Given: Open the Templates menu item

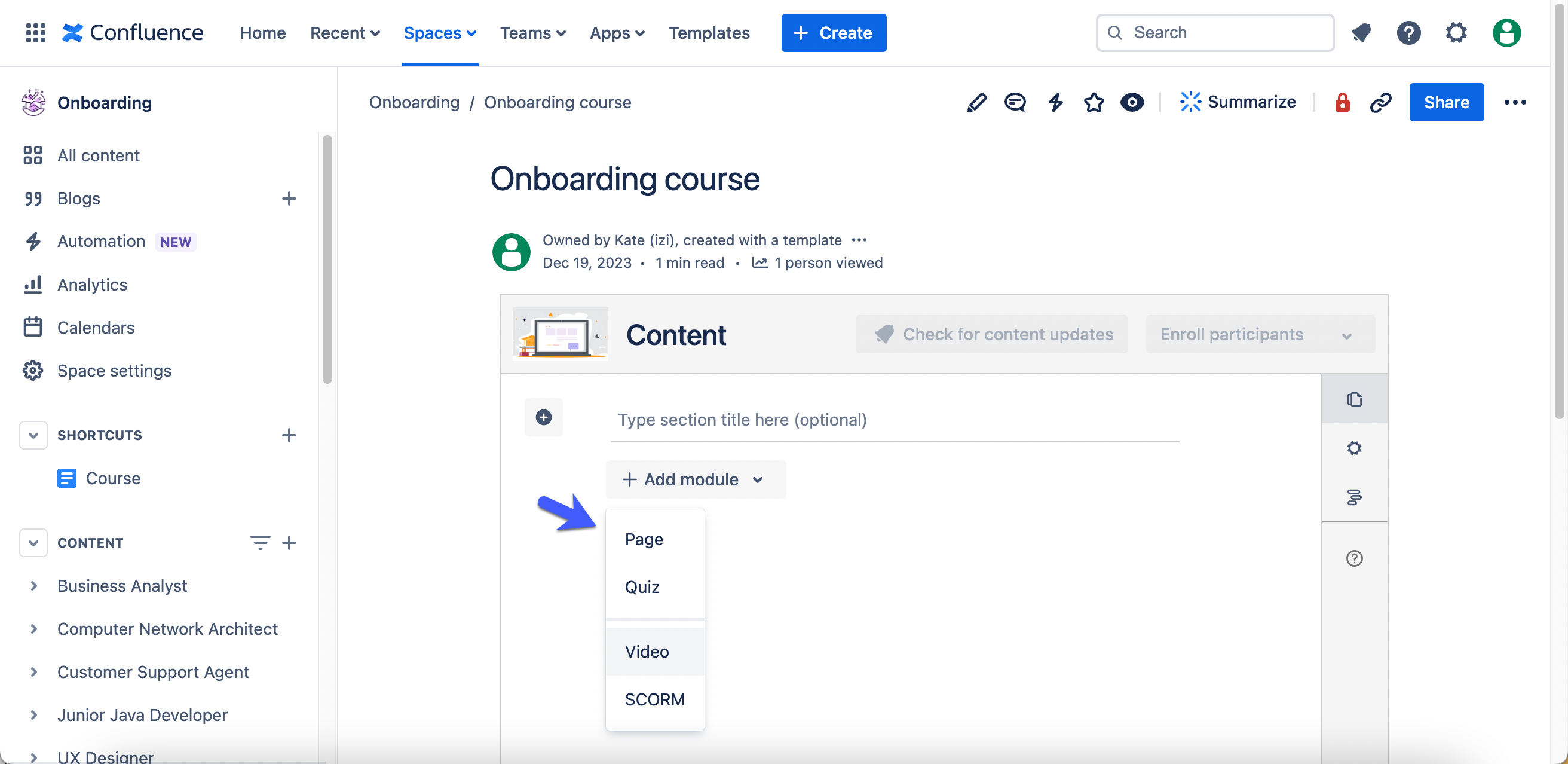Looking at the screenshot, I should [x=709, y=33].
